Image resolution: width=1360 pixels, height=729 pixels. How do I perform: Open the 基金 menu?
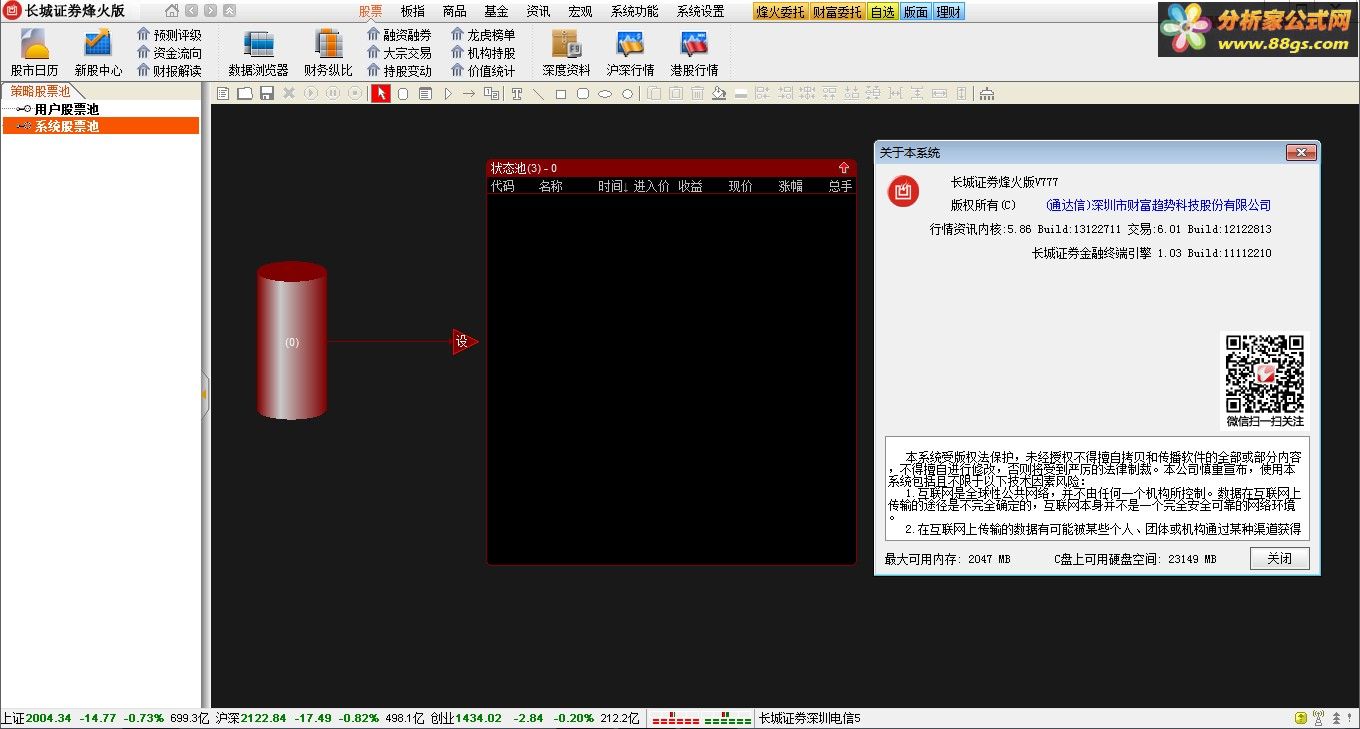coord(496,12)
